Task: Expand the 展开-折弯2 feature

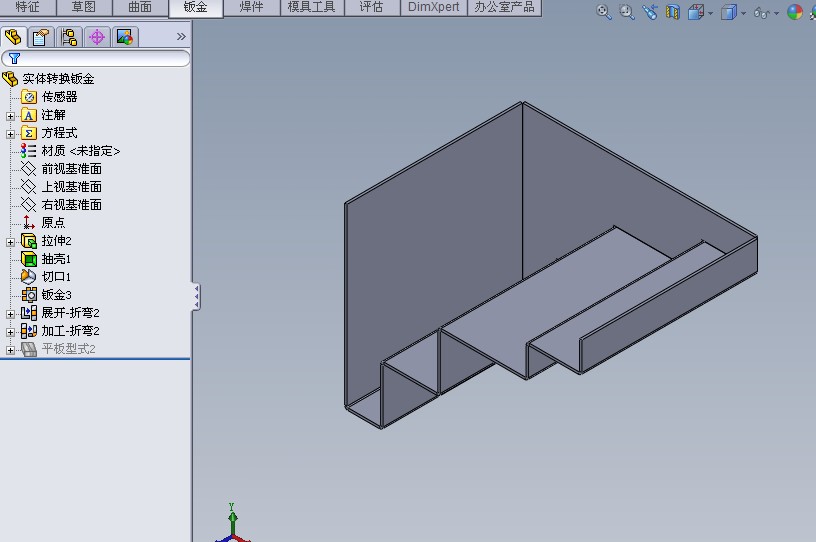Action: pyautogui.click(x=10, y=314)
